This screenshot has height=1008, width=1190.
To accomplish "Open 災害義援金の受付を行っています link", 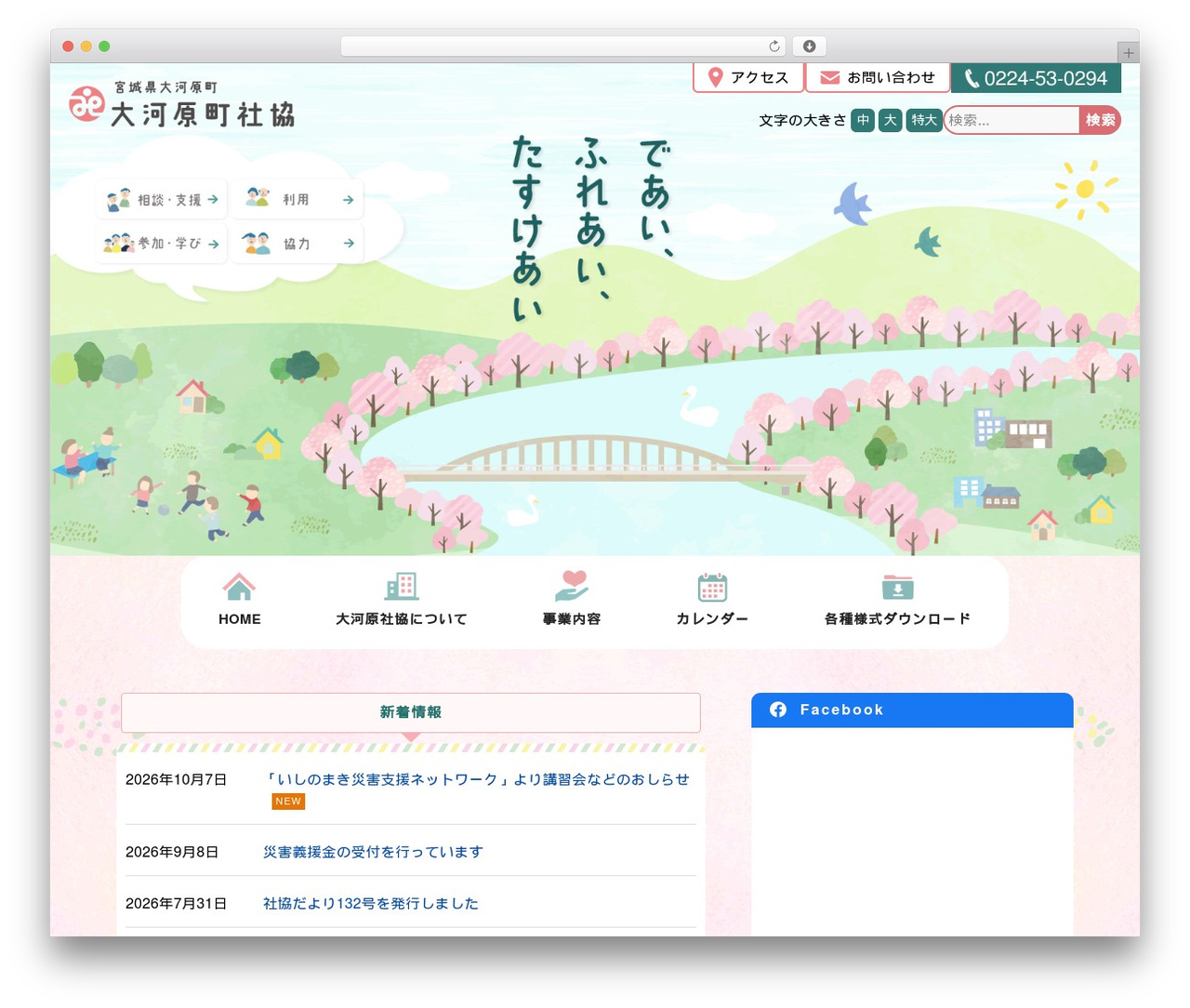I will click(x=373, y=852).
